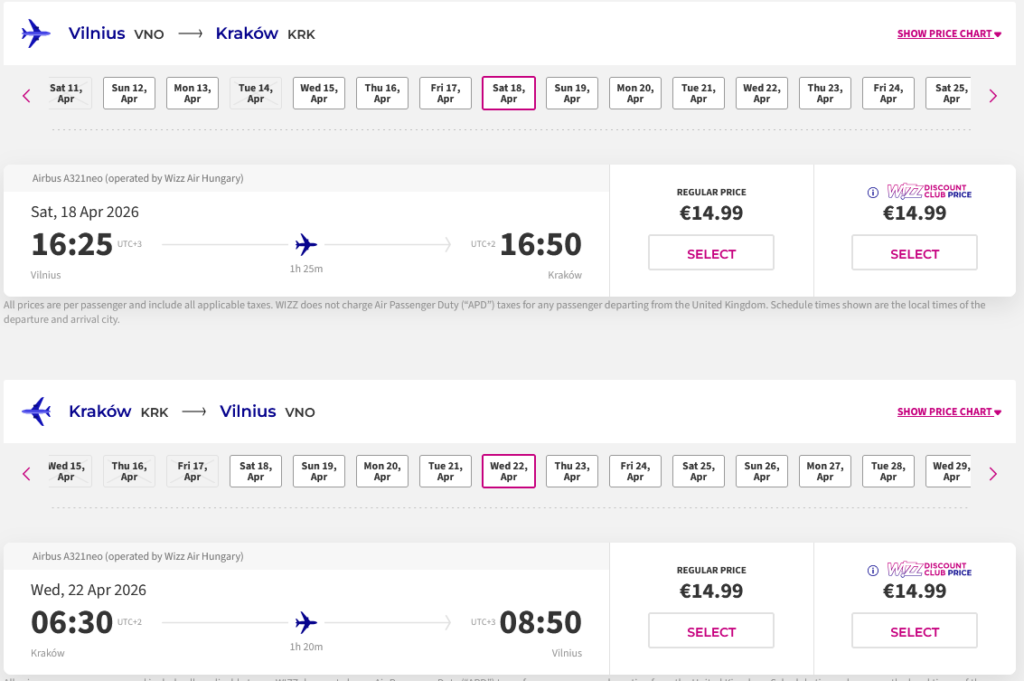Select outbound date Fri 17, Apr
1024x681 pixels.
pos(445,93)
